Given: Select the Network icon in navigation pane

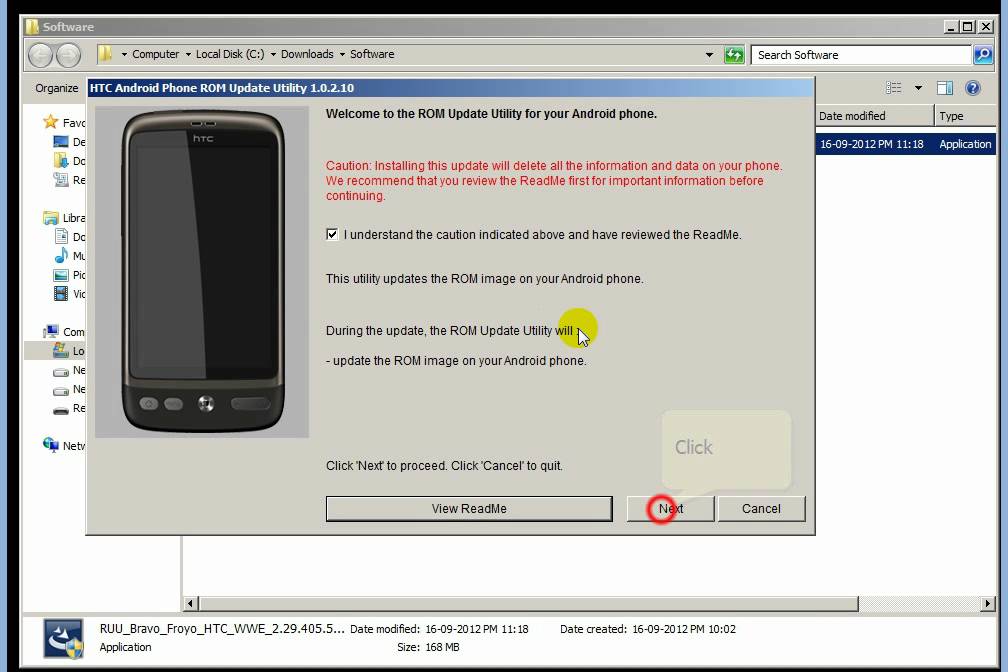Looking at the screenshot, I should click(x=51, y=445).
